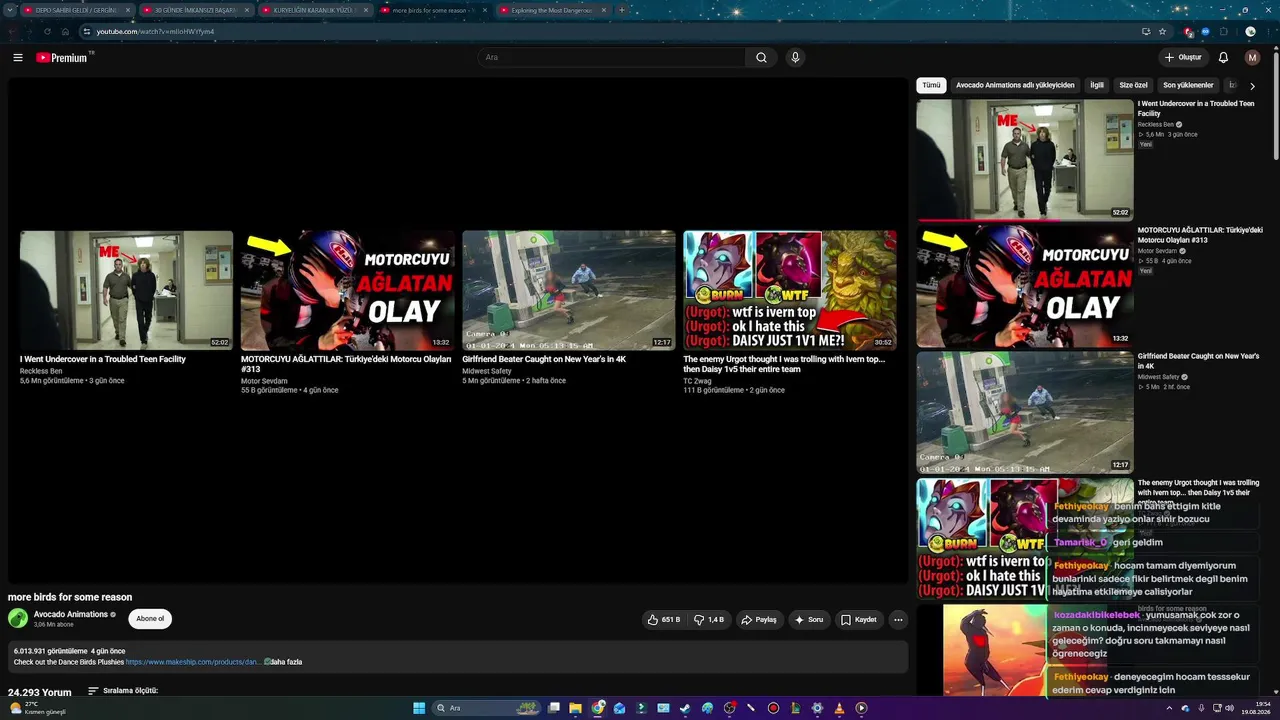Open File Explorer from the taskbar
This screenshot has height=720, width=1280.
coord(576,708)
